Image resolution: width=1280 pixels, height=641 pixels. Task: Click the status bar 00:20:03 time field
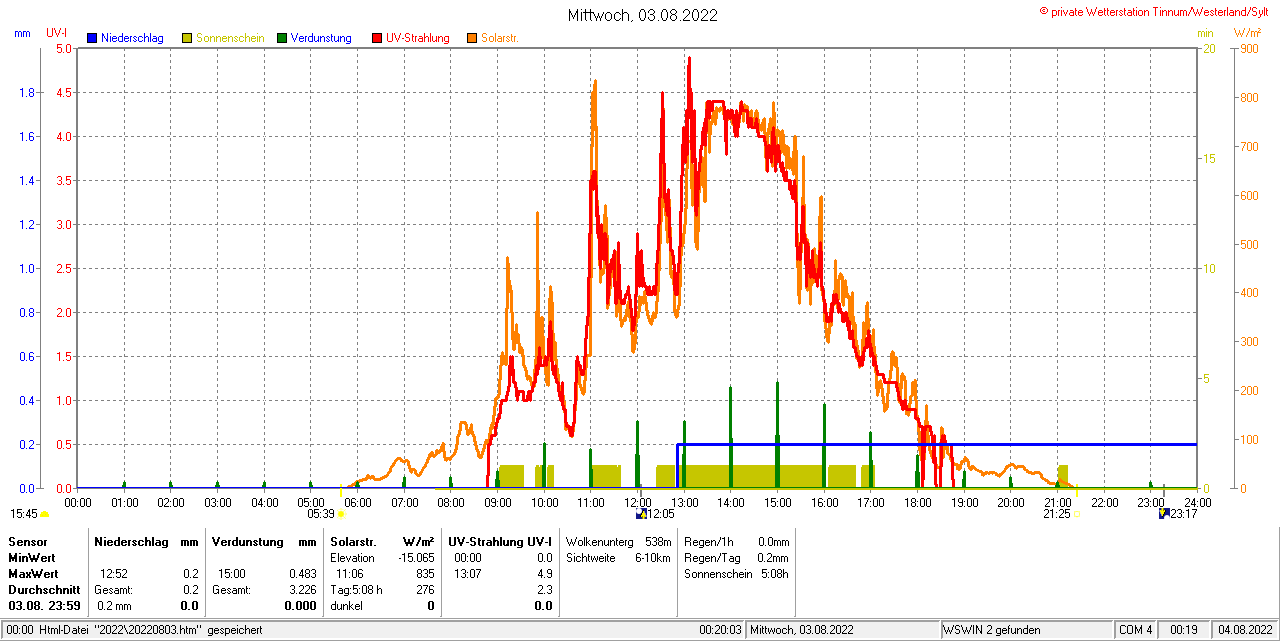(720, 630)
